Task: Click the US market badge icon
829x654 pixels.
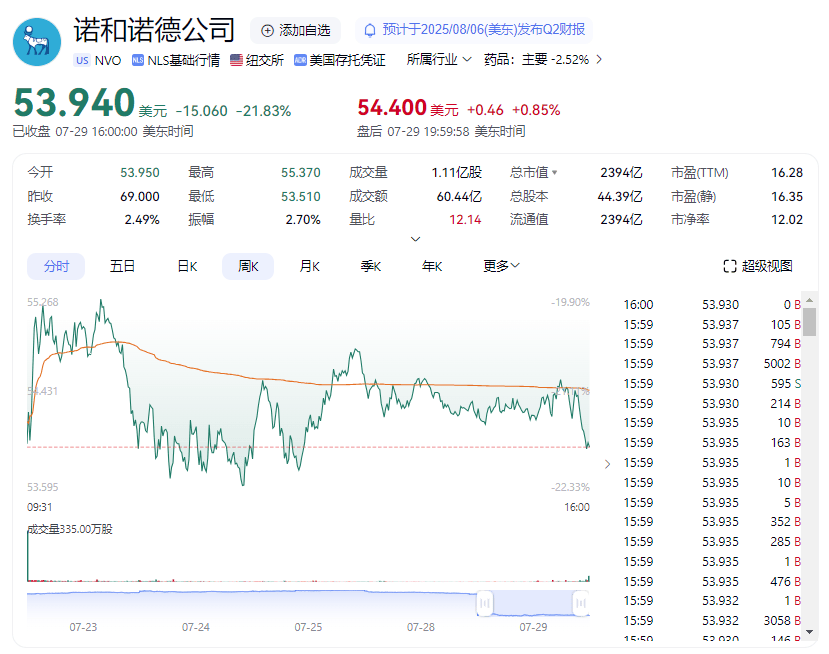Action: [82, 60]
